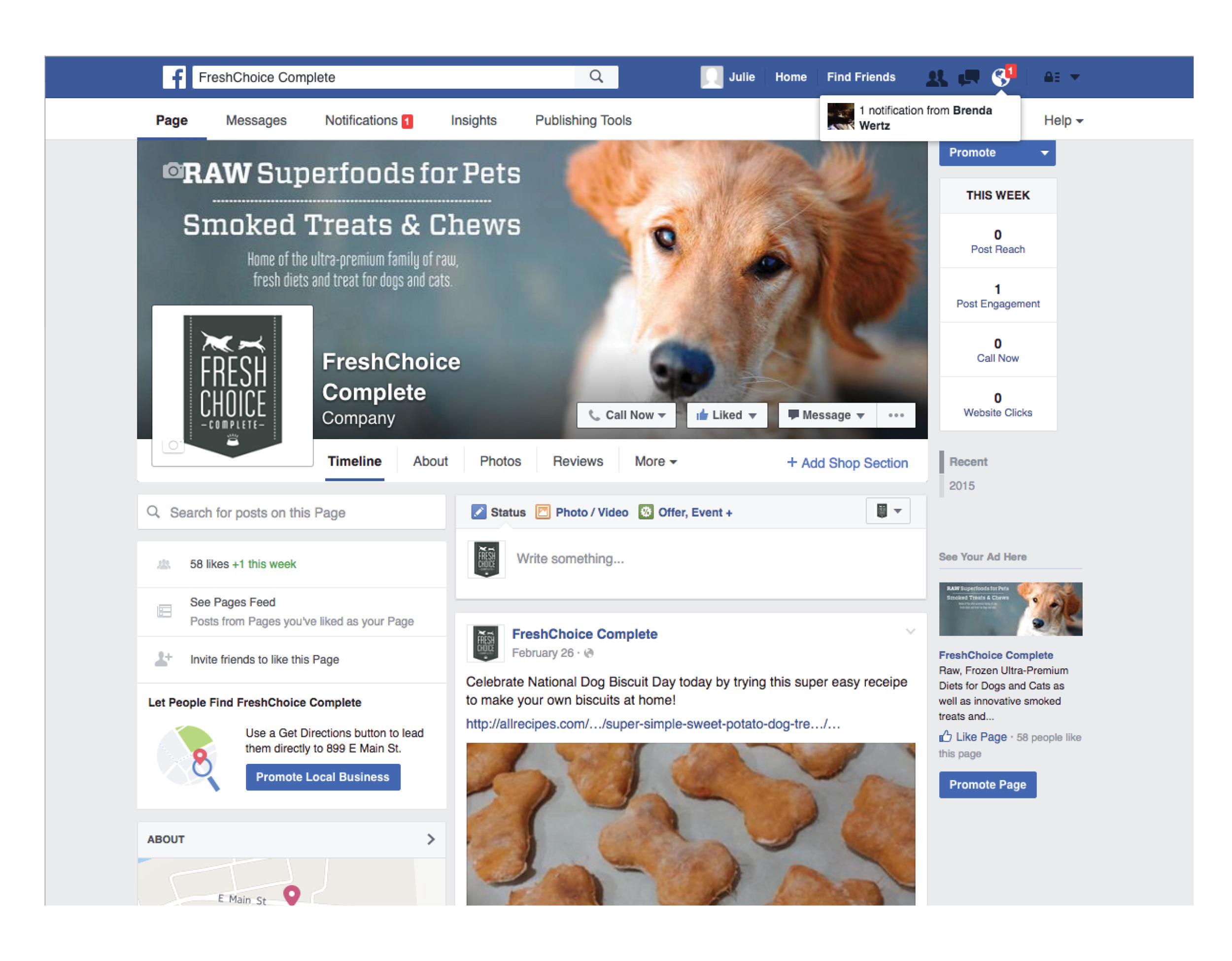Select the About tab
Screen dimensions: 1232x961
430,462
